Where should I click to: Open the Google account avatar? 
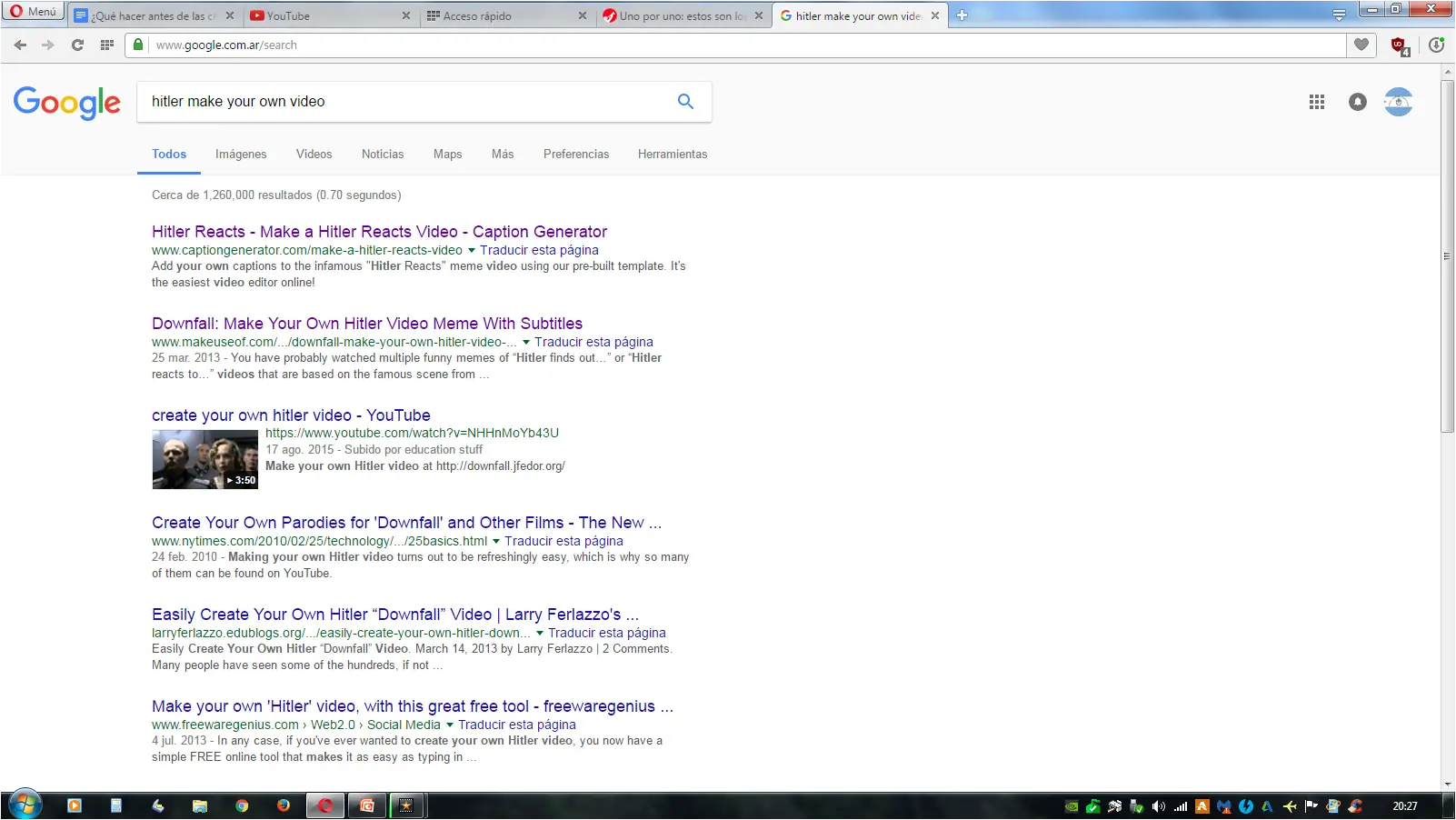1398,102
